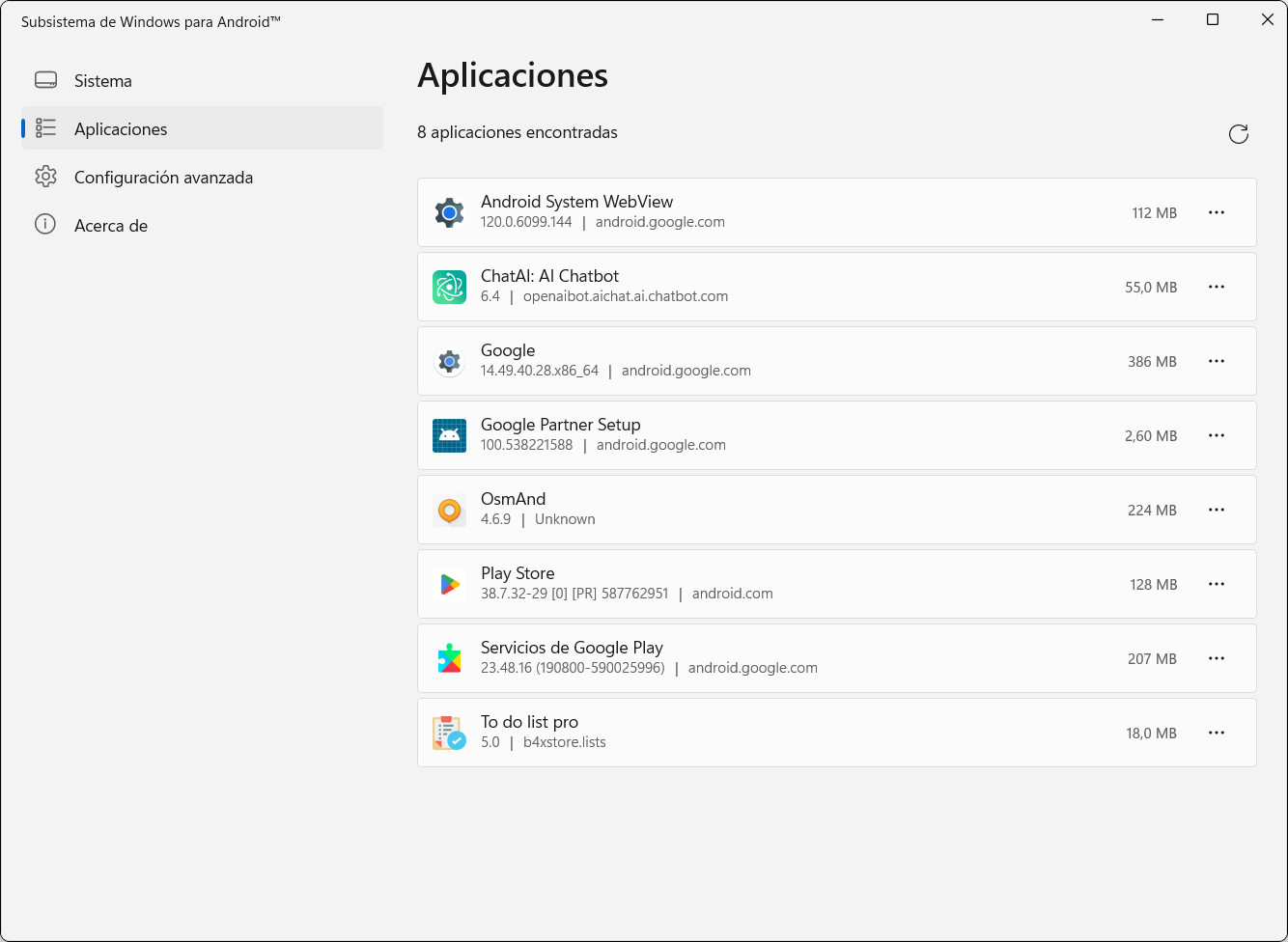Click the Servicios de Google Play puzzle icon
This screenshot has height=942, width=1288.
tap(449, 658)
